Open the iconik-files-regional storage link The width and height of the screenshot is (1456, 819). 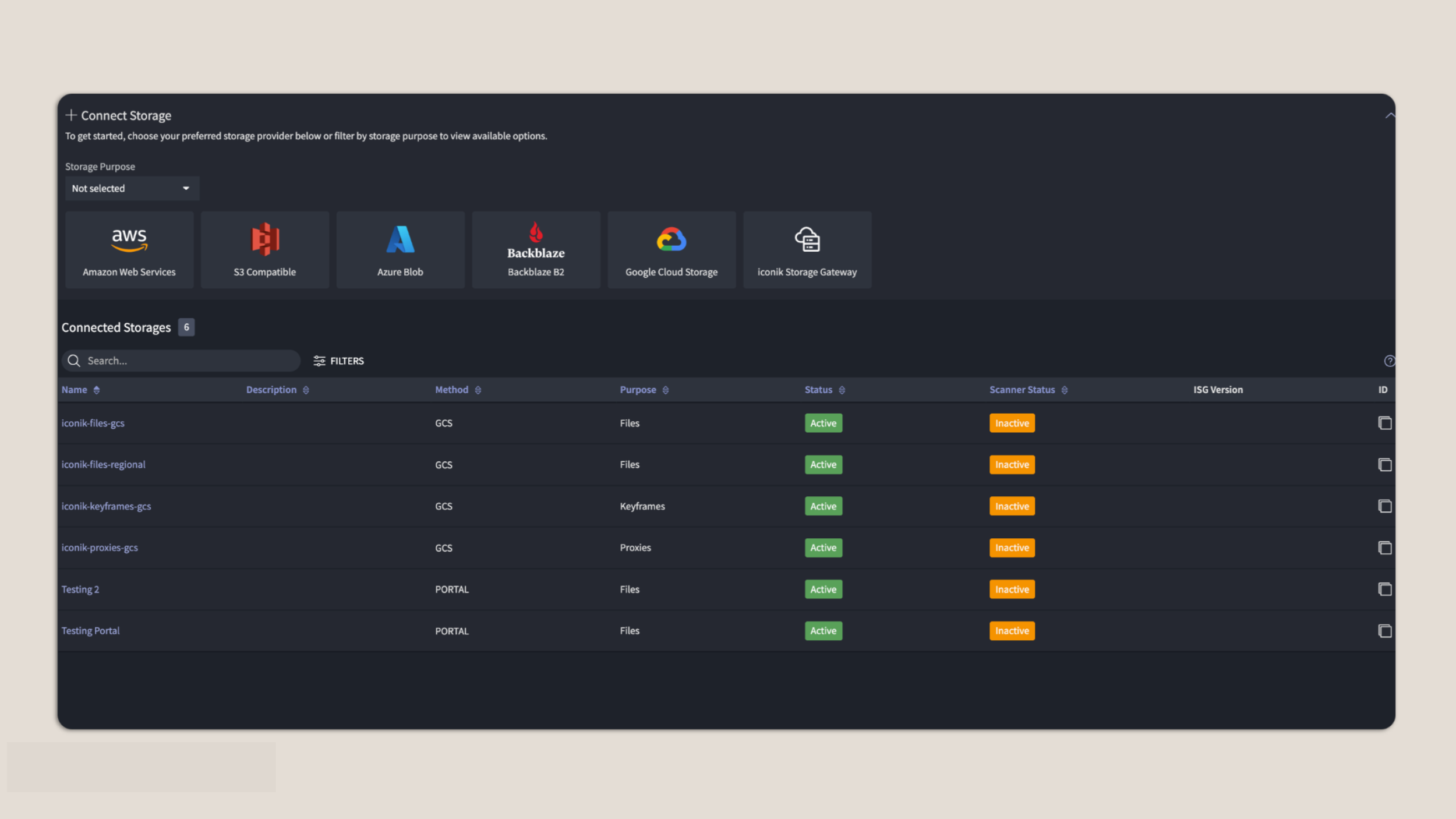pos(104,464)
